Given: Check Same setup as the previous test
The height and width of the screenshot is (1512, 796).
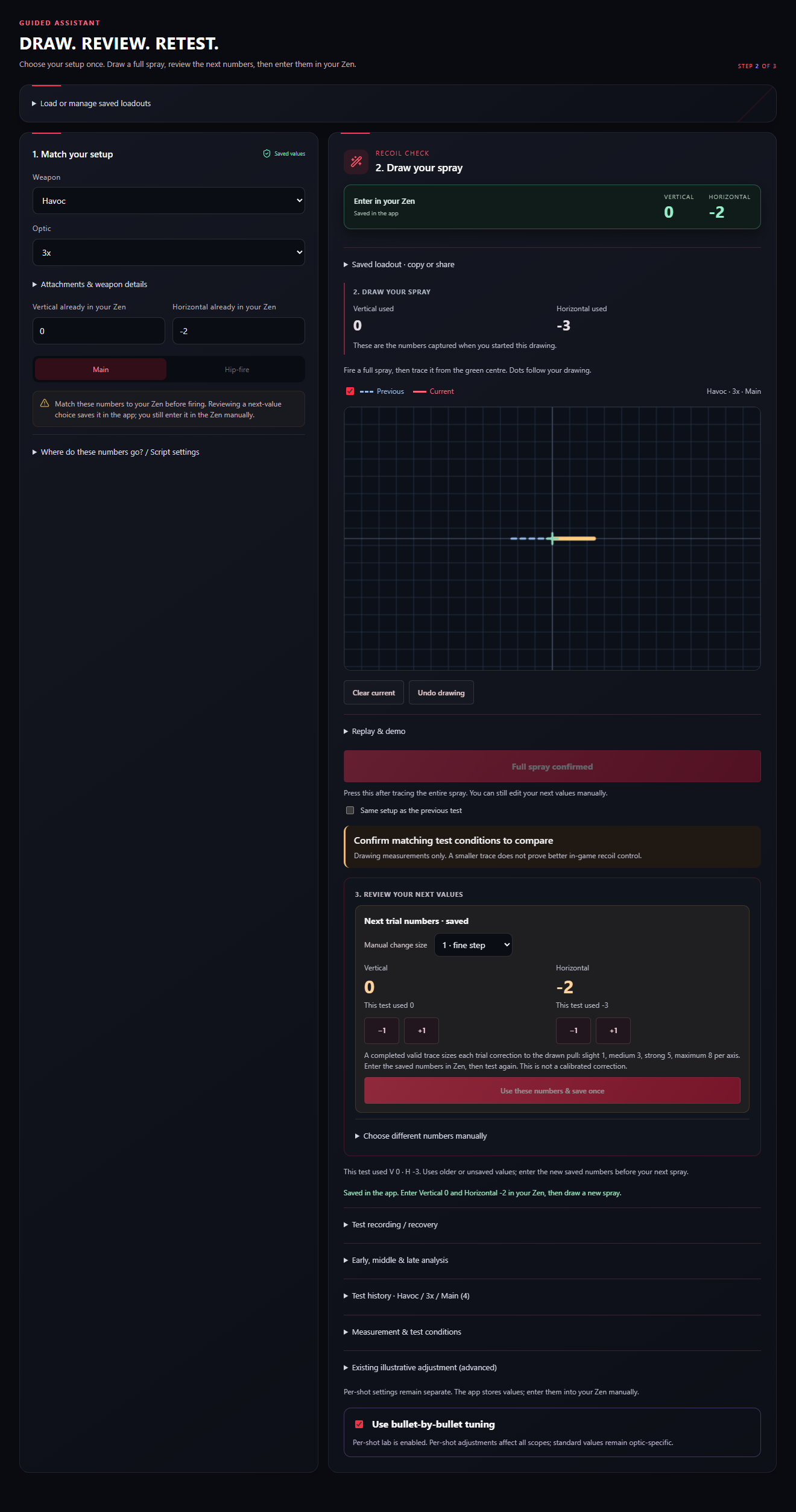Looking at the screenshot, I should tap(350, 811).
